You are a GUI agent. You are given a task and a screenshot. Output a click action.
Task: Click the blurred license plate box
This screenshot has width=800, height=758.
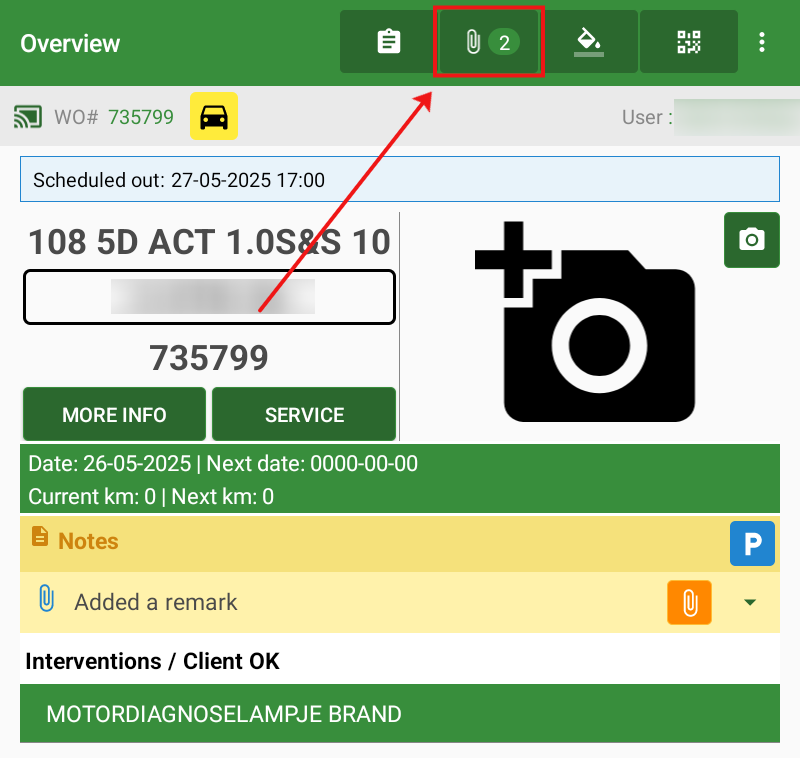[209, 297]
